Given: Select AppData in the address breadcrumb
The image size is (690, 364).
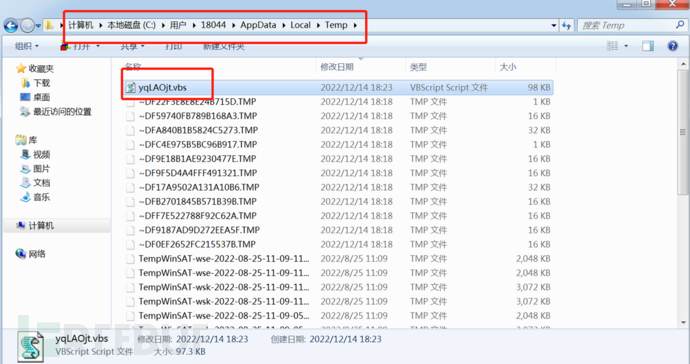Looking at the screenshot, I should 258,25.
